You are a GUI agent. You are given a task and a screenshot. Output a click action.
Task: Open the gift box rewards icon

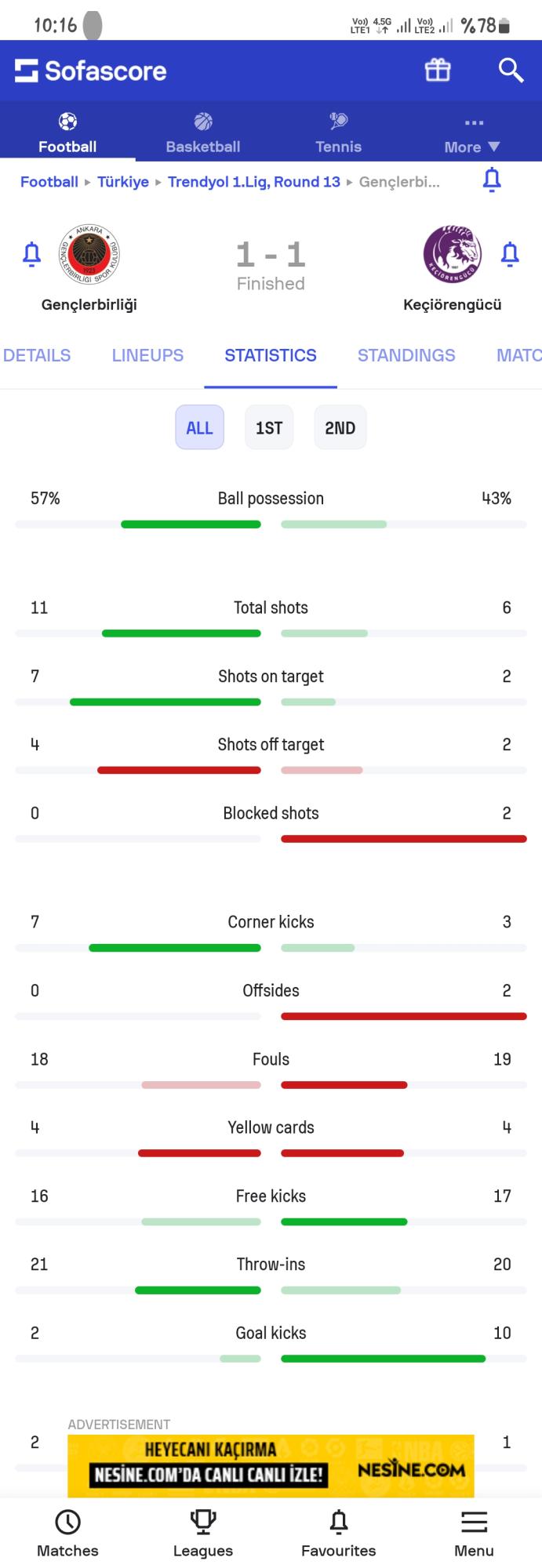[x=438, y=71]
